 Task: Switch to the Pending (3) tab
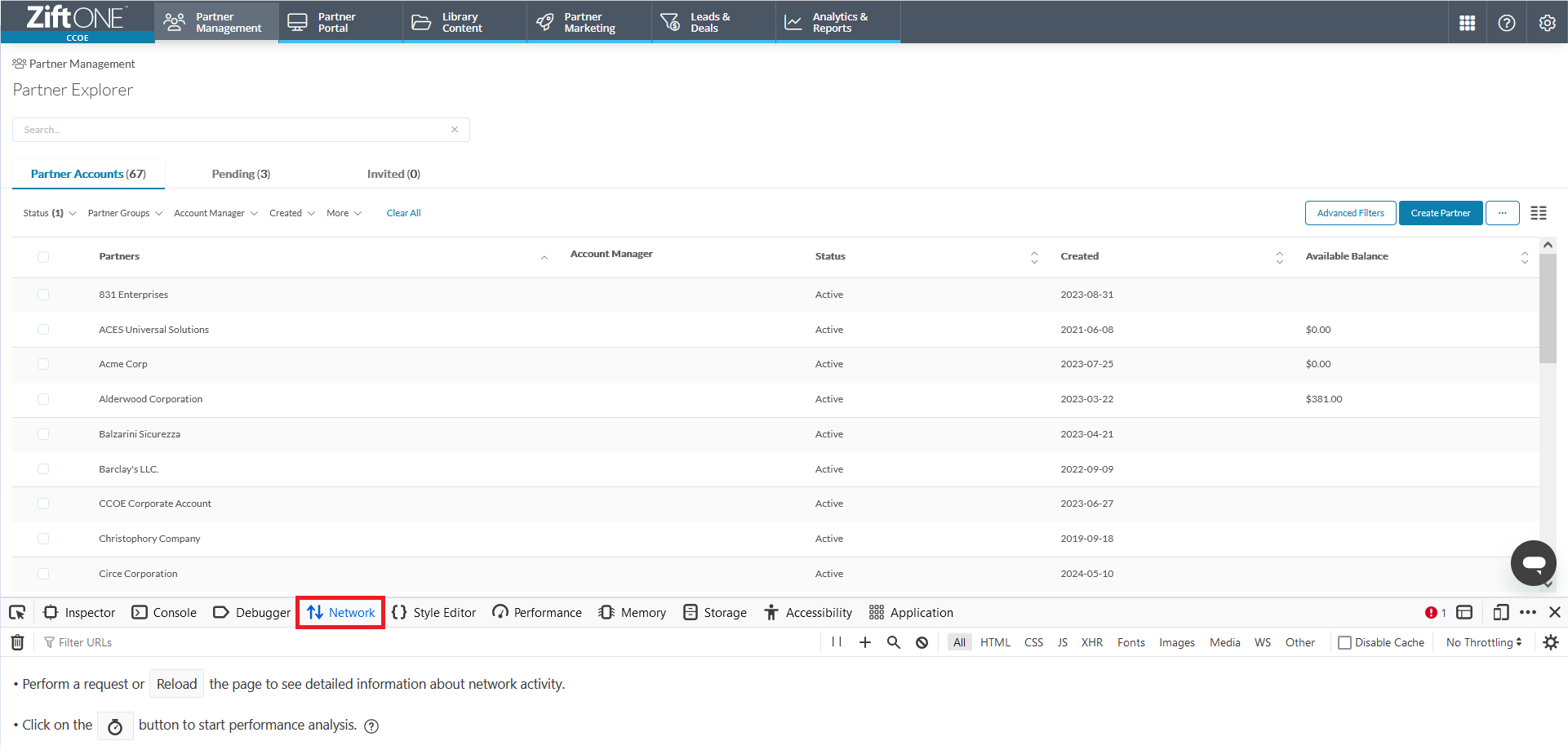241,174
